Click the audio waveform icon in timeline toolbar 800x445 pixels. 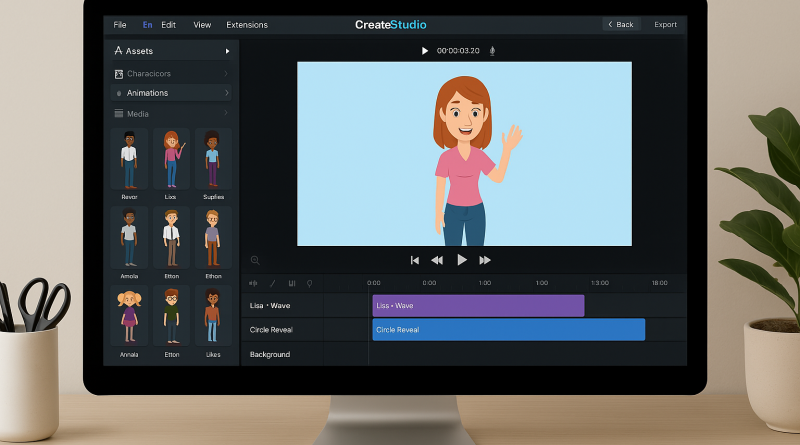pyautogui.click(x=253, y=283)
